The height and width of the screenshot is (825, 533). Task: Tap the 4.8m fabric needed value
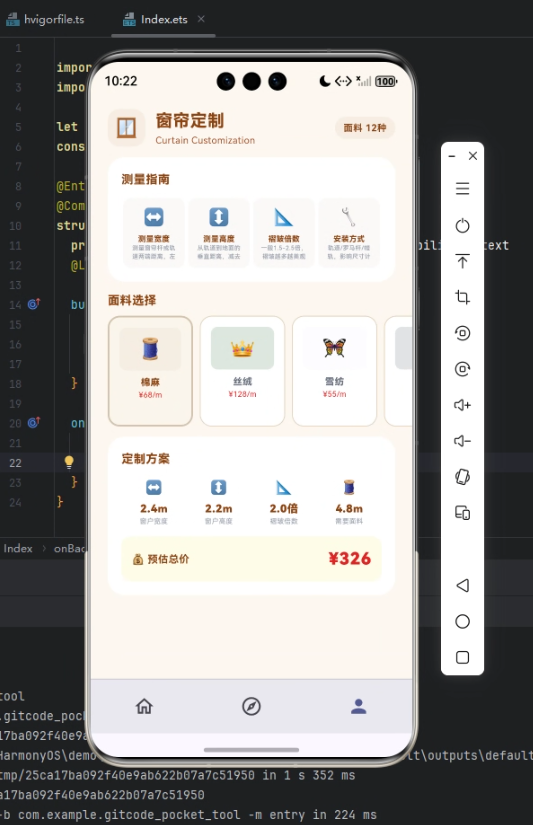point(349,509)
